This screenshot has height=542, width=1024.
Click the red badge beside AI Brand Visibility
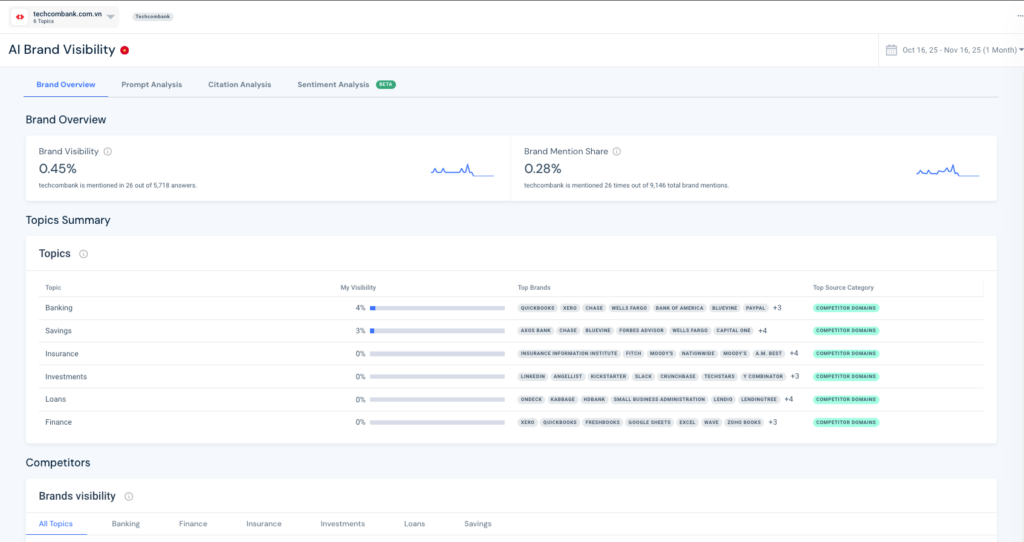click(x=124, y=50)
